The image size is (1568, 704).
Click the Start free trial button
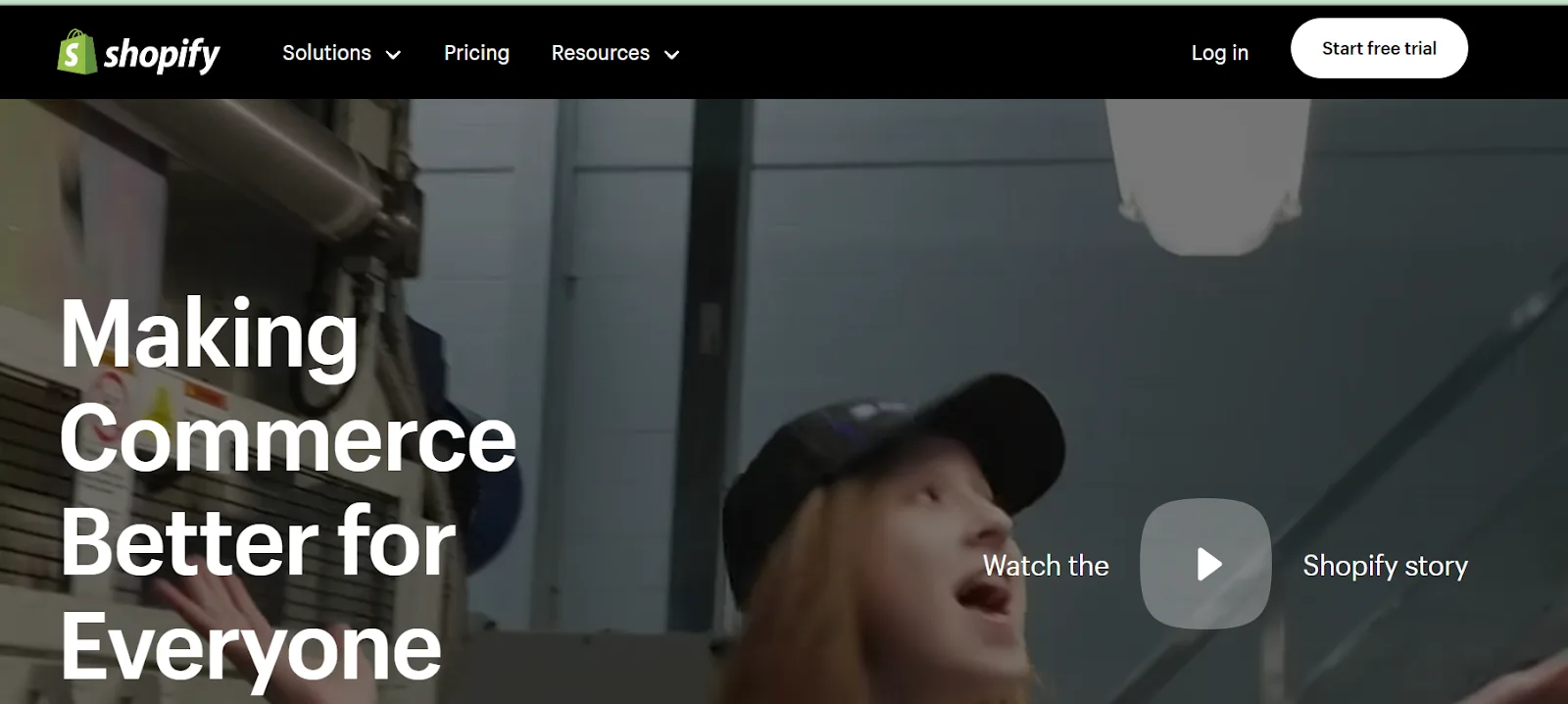click(1379, 48)
